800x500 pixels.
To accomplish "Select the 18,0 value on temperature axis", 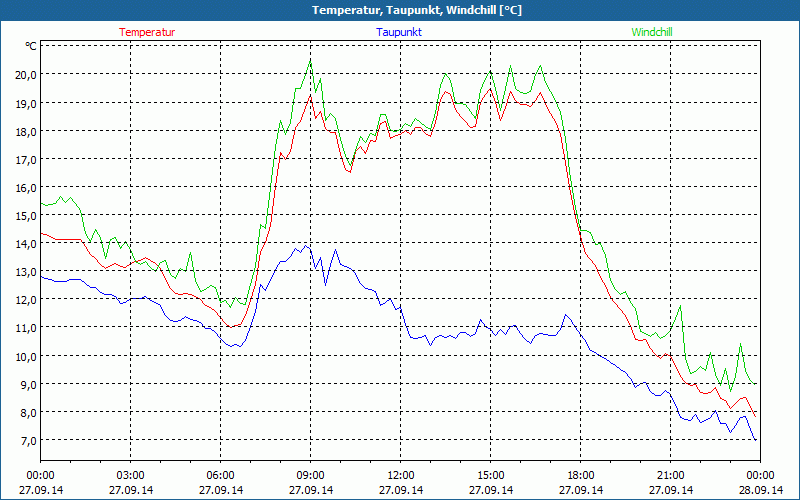I will coord(25,131).
